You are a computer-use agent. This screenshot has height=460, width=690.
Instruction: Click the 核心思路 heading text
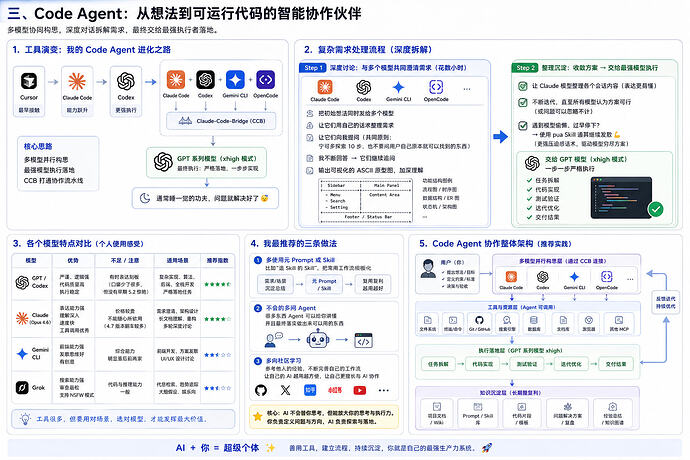point(38,146)
